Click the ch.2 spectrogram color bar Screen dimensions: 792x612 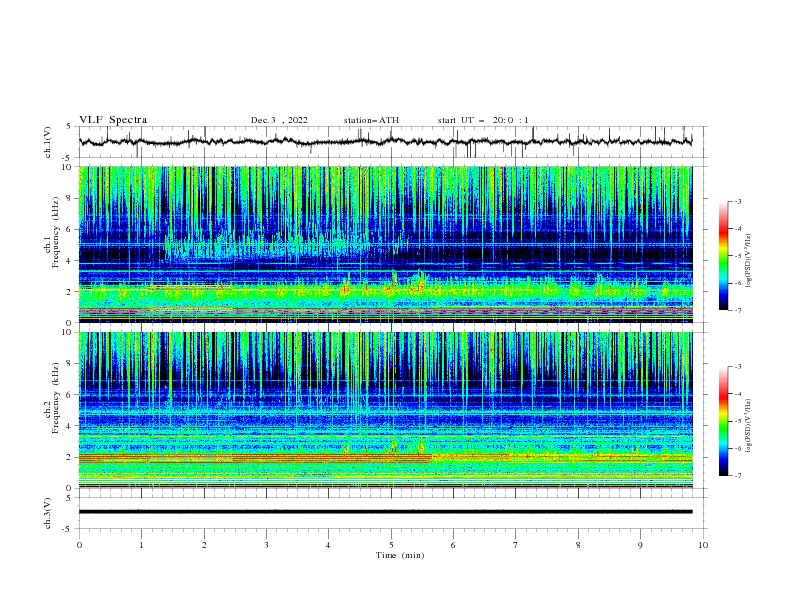tap(724, 421)
